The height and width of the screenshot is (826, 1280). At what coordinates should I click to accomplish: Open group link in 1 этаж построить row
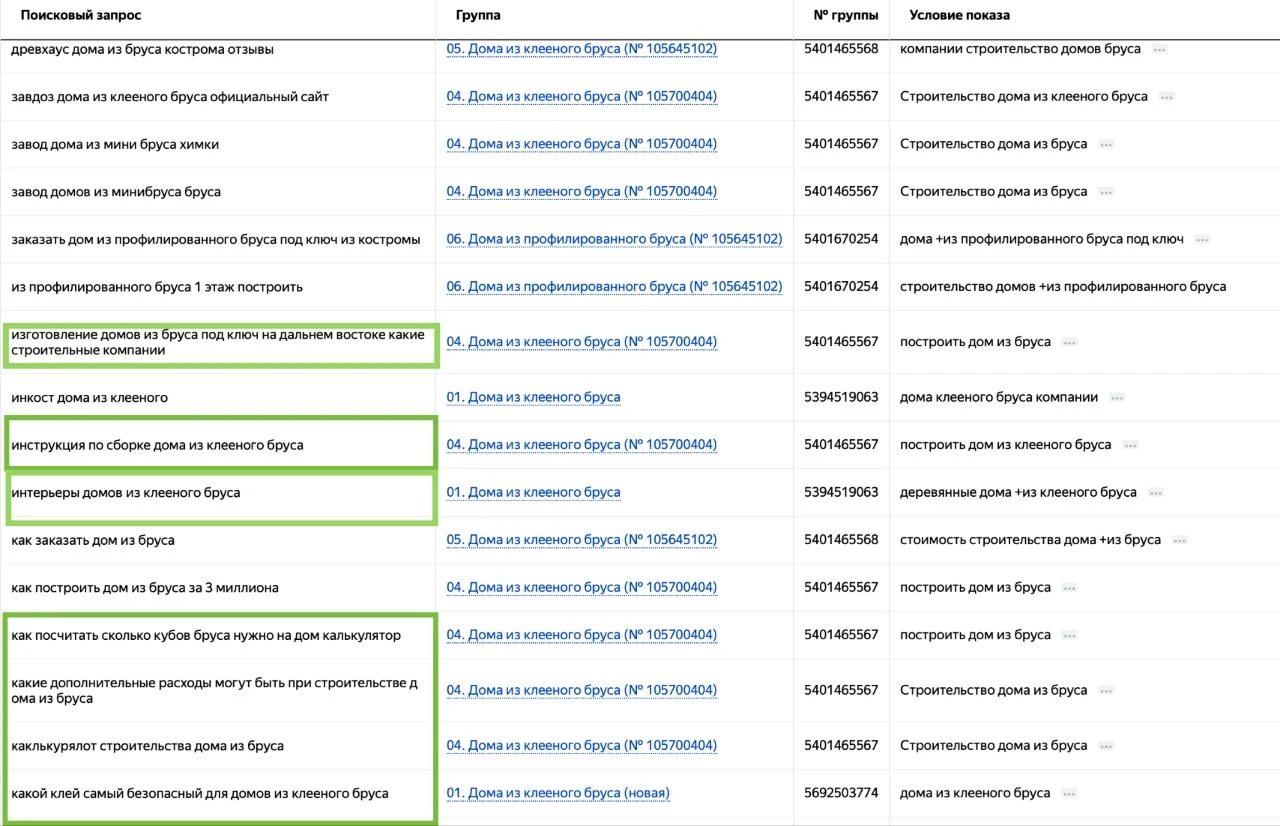tap(614, 287)
